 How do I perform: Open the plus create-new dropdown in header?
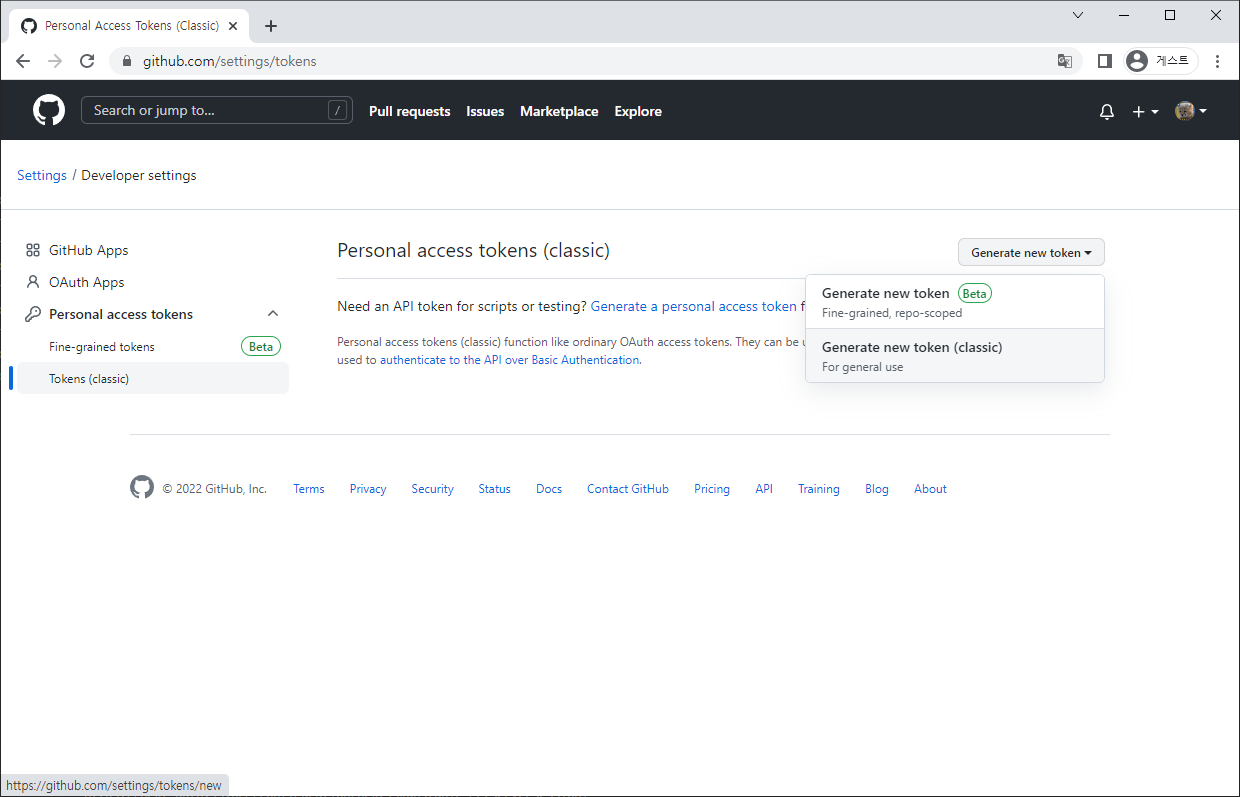(1144, 112)
